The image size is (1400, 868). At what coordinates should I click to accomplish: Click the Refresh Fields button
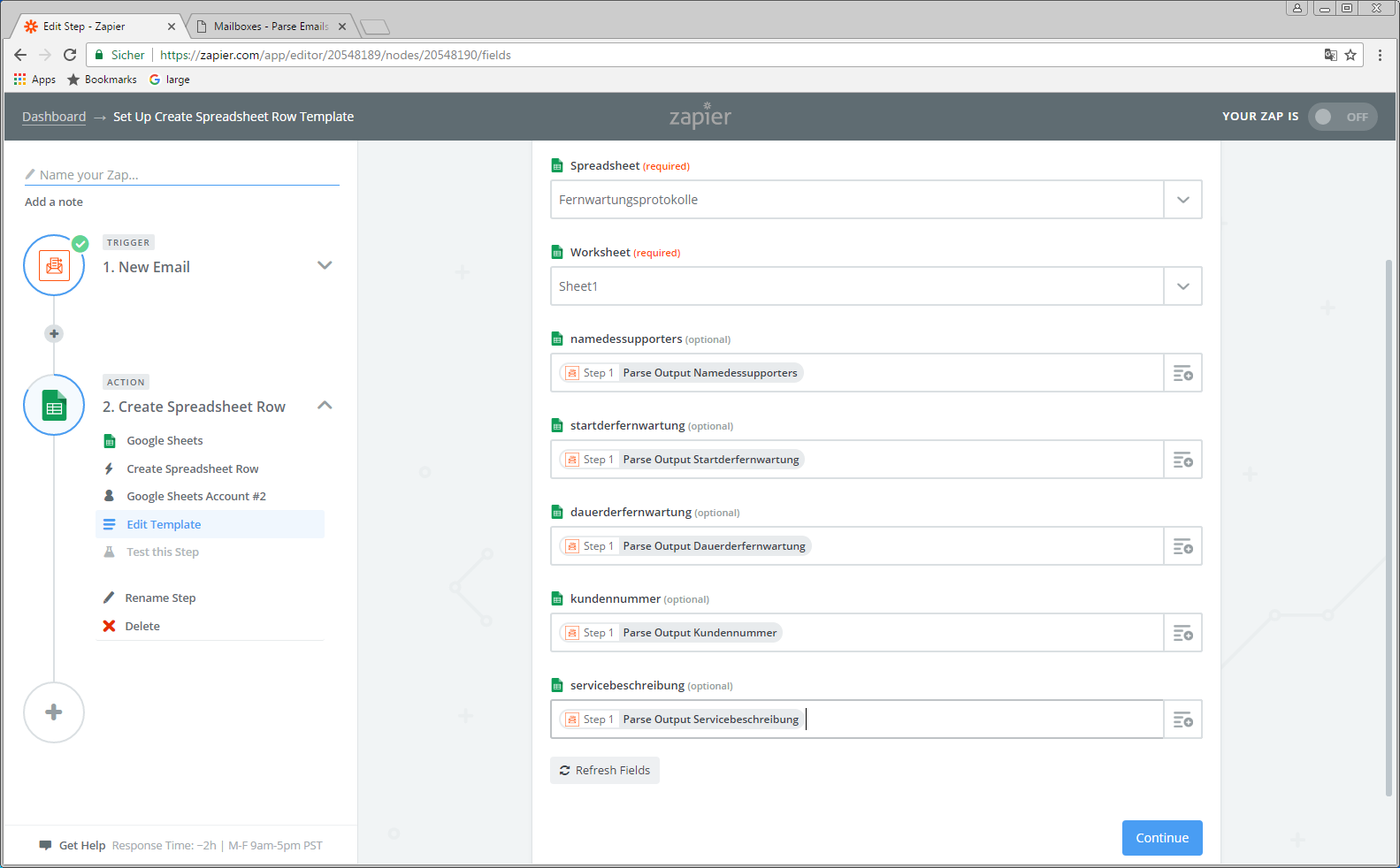click(605, 771)
